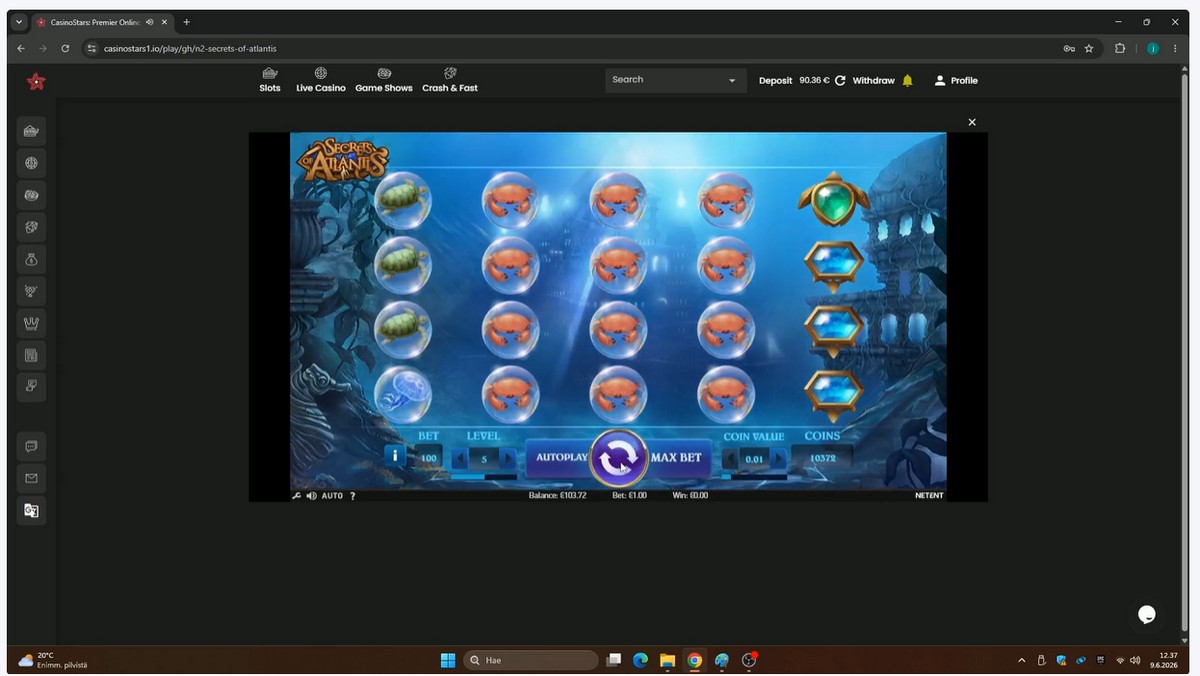This screenshot has width=1200, height=676.
Task: Click the address bar URL
Action: (190, 48)
